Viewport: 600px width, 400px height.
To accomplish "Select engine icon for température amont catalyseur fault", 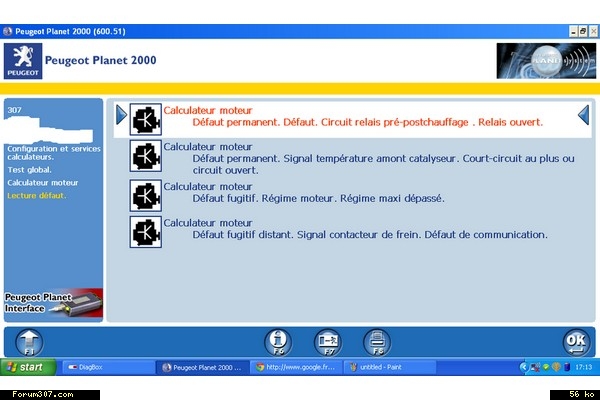I will coord(145,155).
